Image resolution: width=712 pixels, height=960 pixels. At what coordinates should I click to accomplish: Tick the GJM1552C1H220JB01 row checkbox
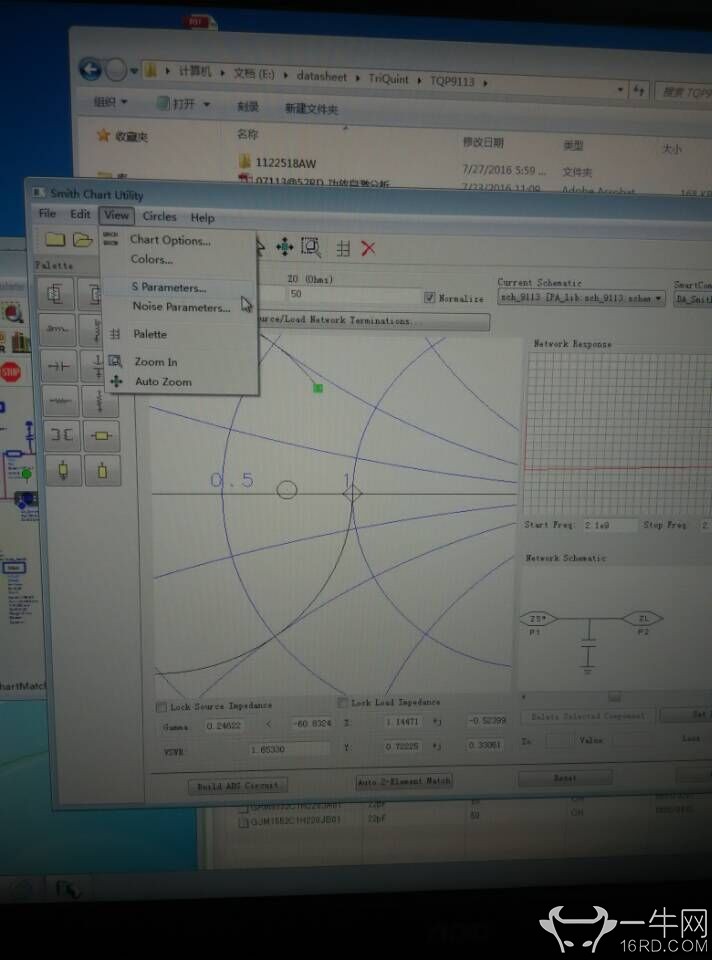[243, 823]
